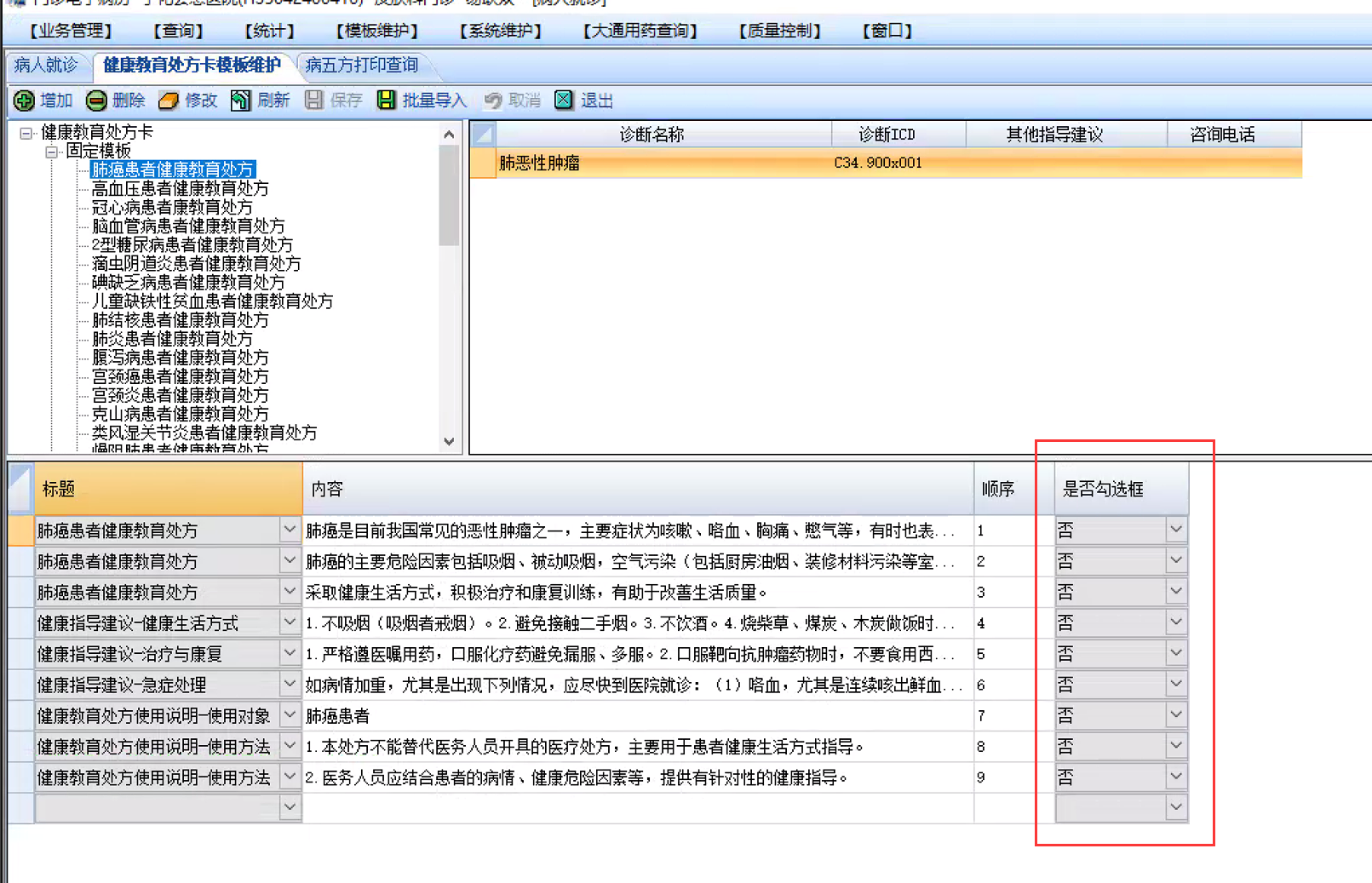Open the 统计 menu
1372x883 pixels.
pyautogui.click(x=269, y=32)
